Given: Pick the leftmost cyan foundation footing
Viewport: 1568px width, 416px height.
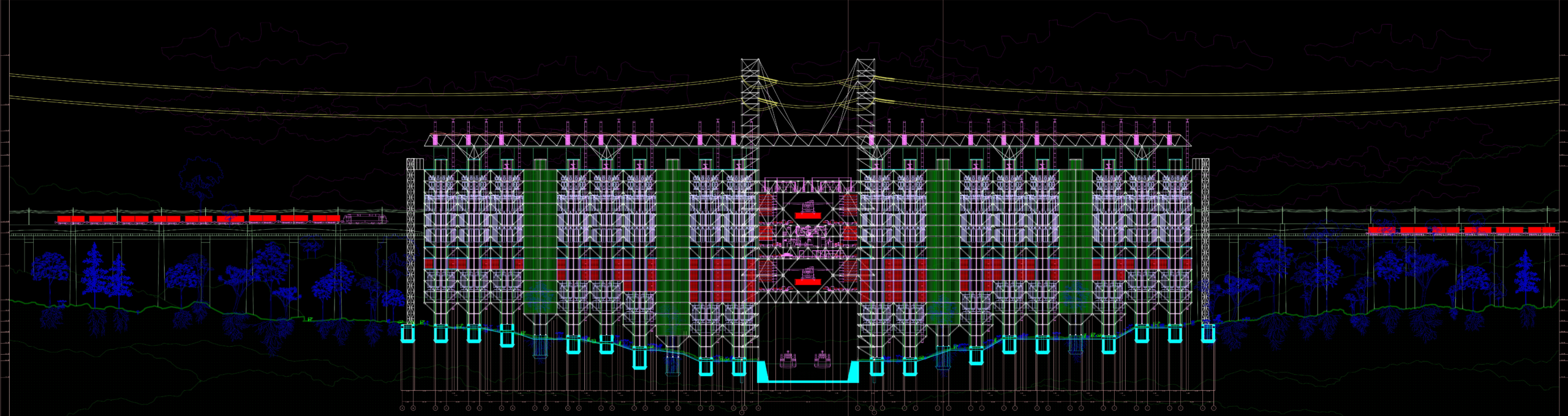Looking at the screenshot, I should click(x=407, y=334).
